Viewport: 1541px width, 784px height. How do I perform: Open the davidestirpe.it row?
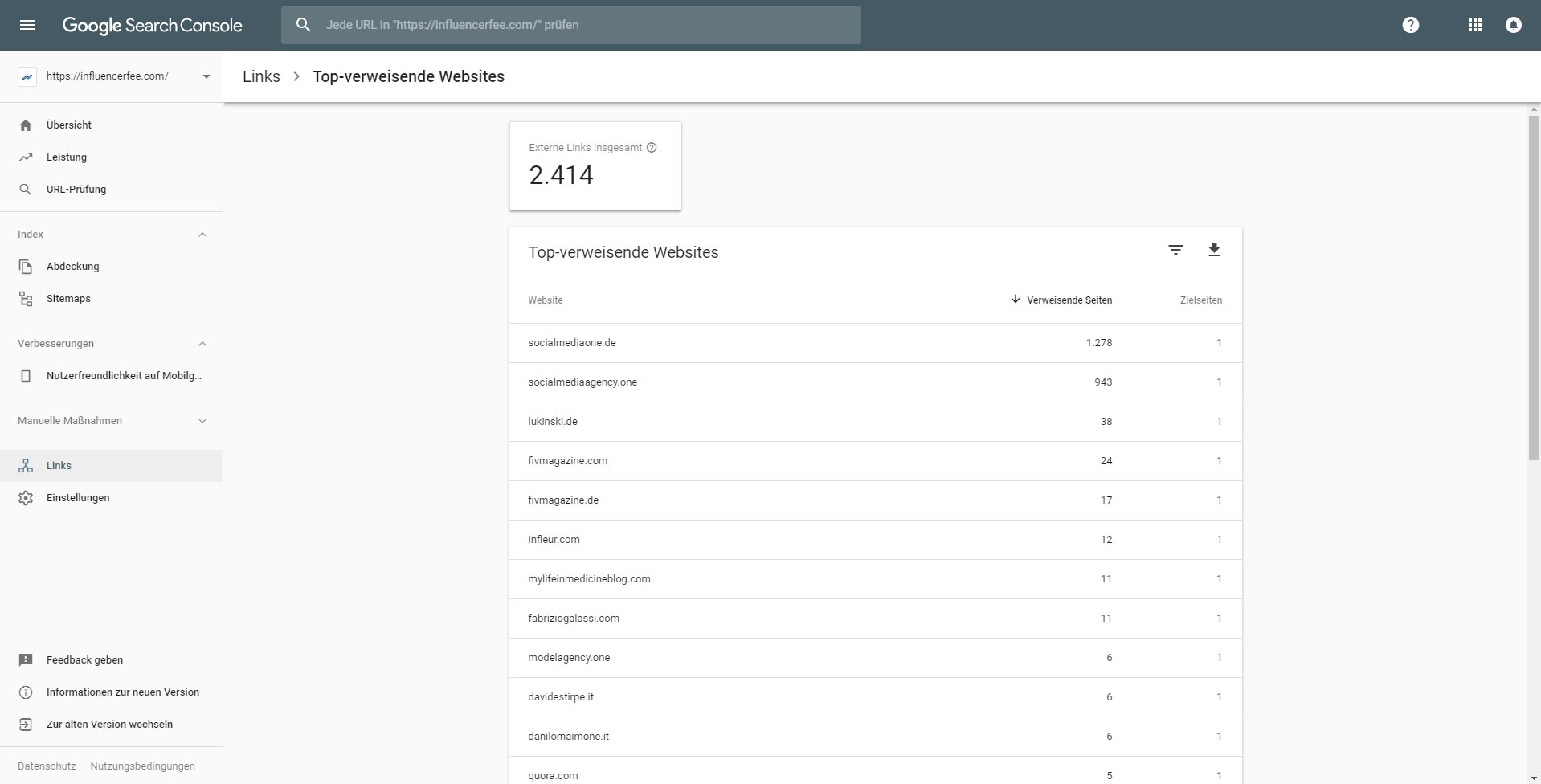(x=876, y=697)
